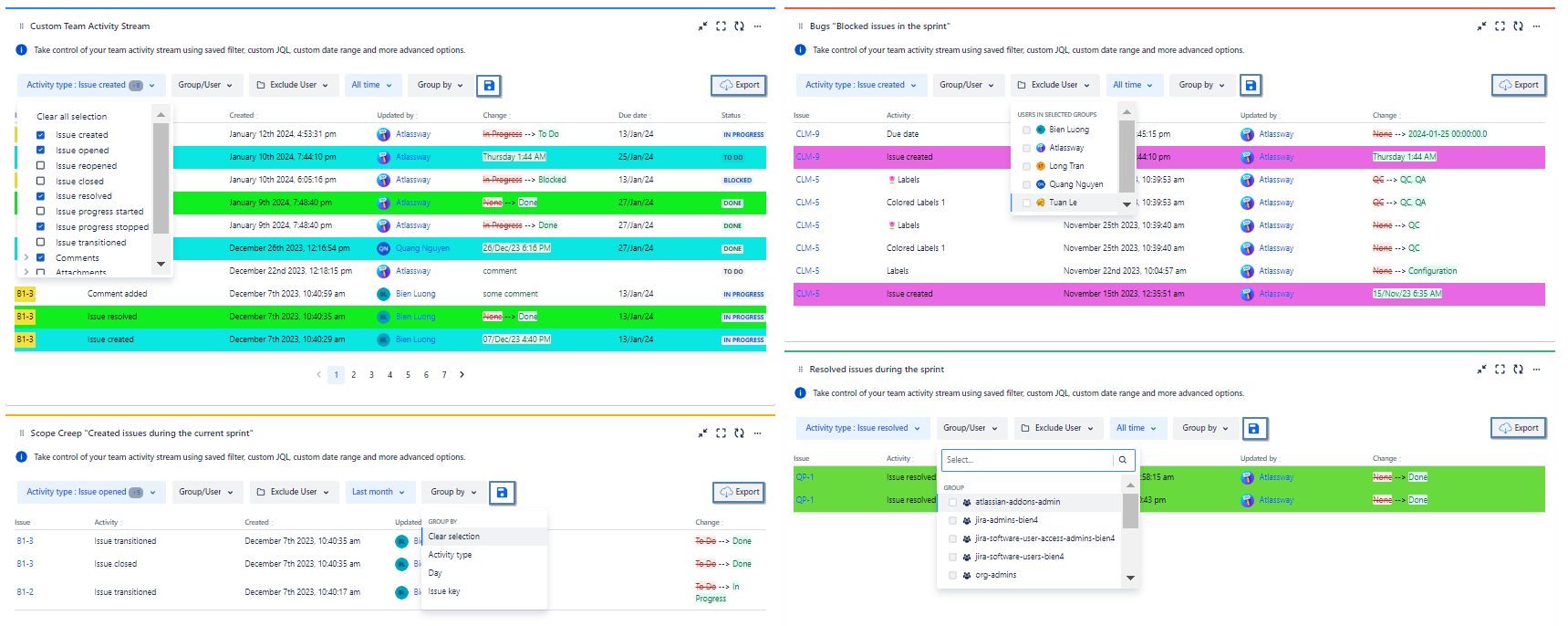Refresh the Bugs "Blocked issues" gadget

point(1518,26)
